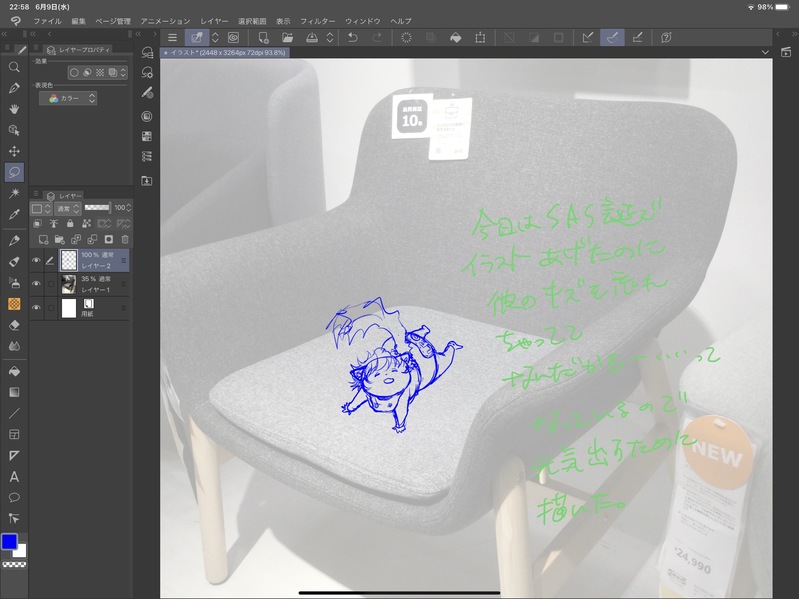Hide layer レイヤー 2 with eye icon

click(36, 260)
